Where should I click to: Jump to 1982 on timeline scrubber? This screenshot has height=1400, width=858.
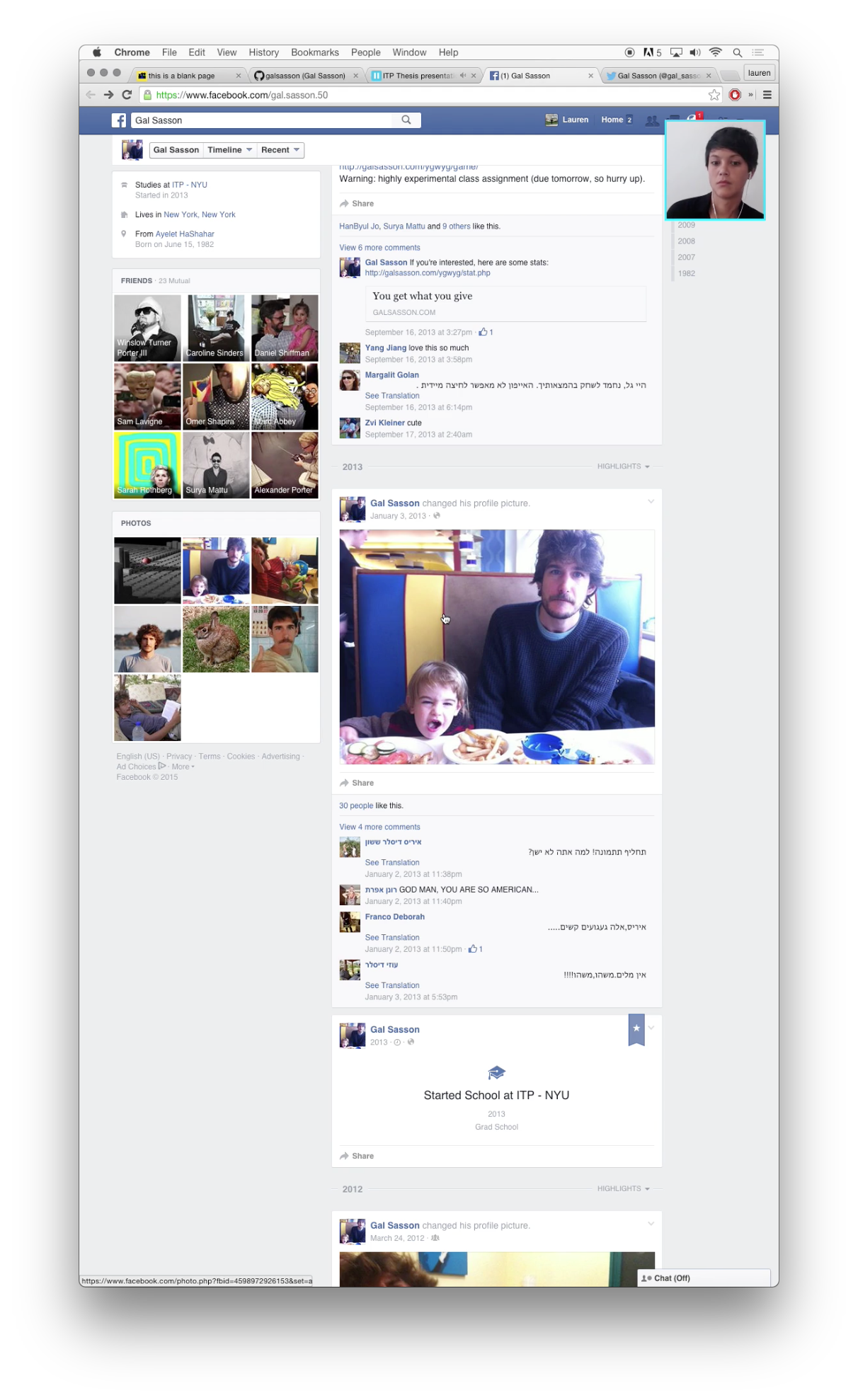pos(686,273)
